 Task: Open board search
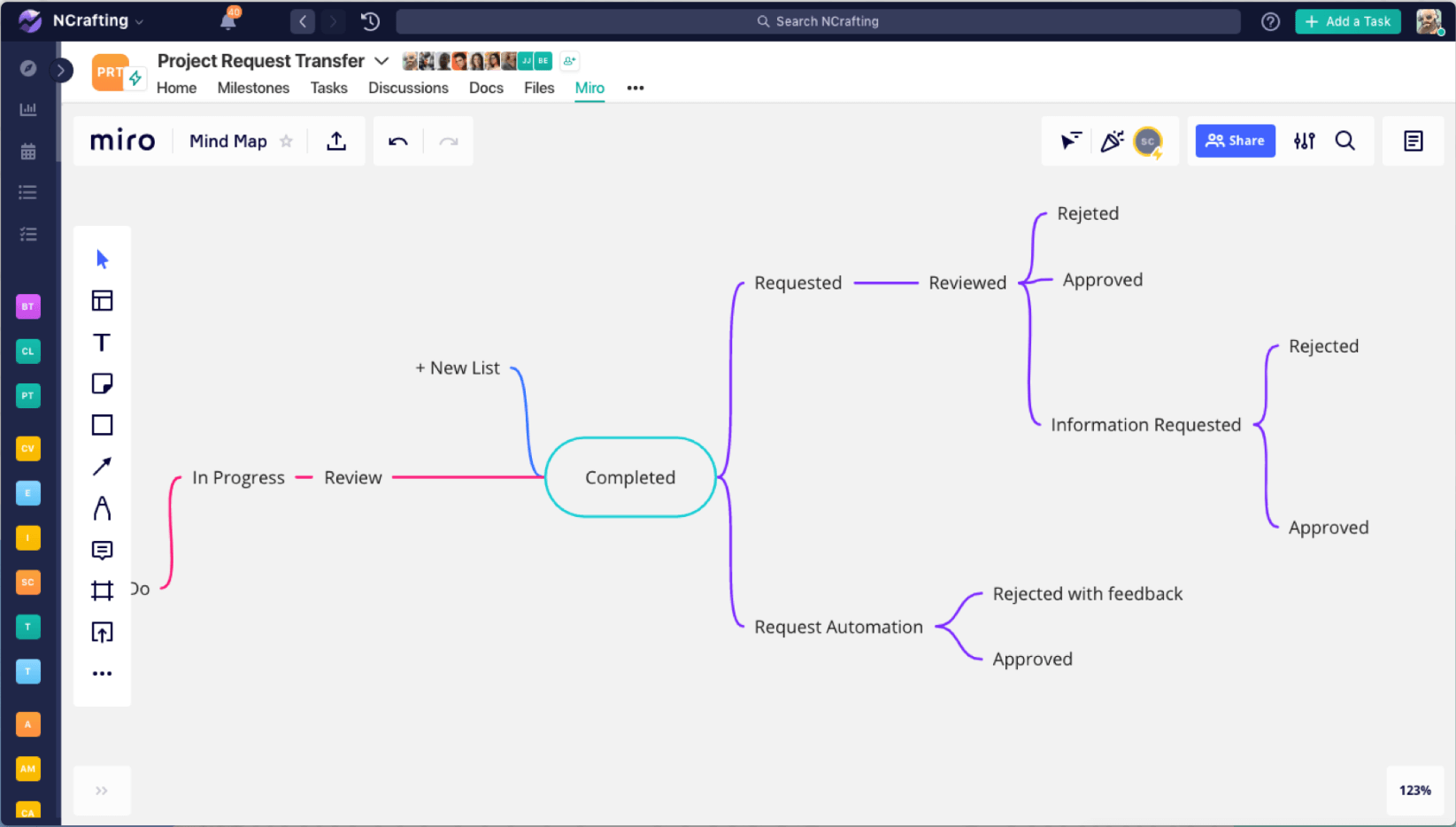(1345, 140)
